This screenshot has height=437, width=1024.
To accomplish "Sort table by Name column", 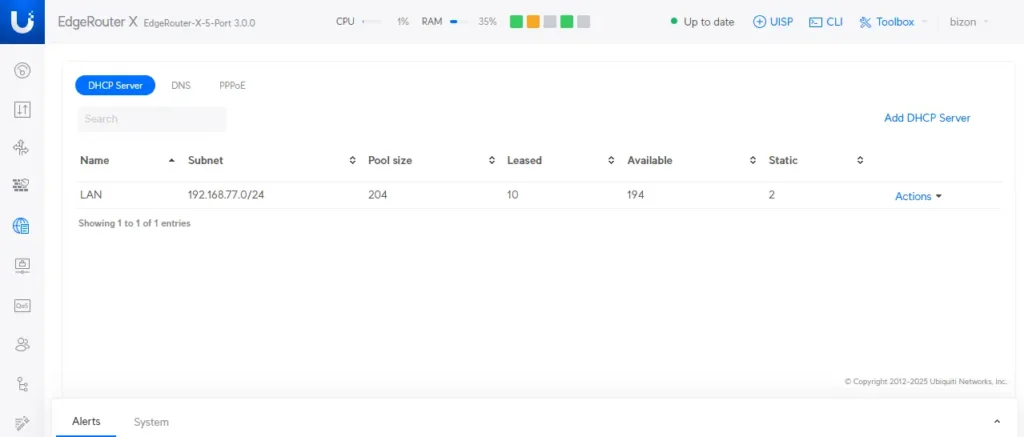I will tap(127, 160).
